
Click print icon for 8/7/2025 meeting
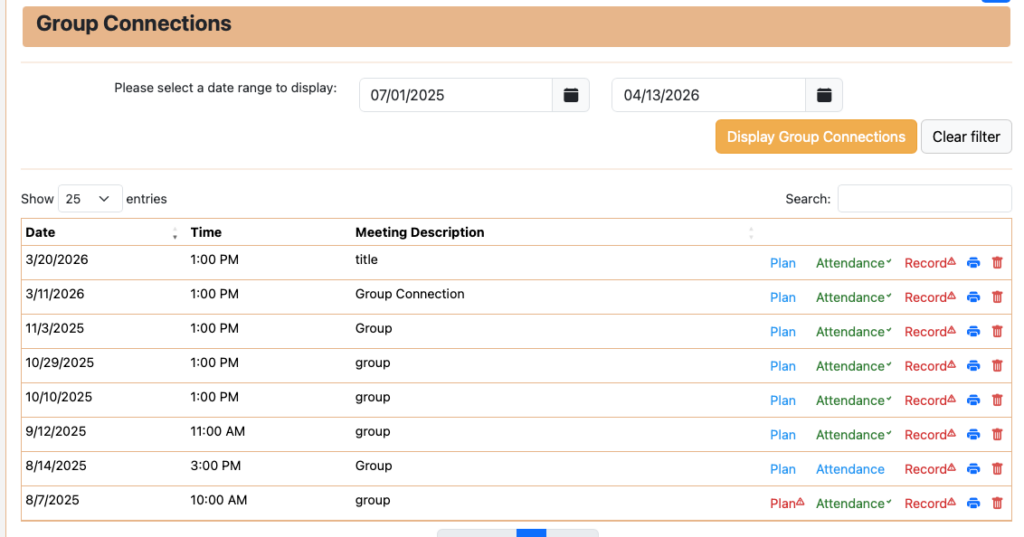point(974,504)
